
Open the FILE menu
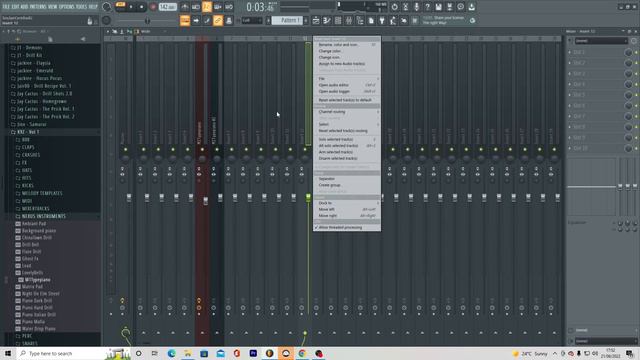[x=6, y=7]
